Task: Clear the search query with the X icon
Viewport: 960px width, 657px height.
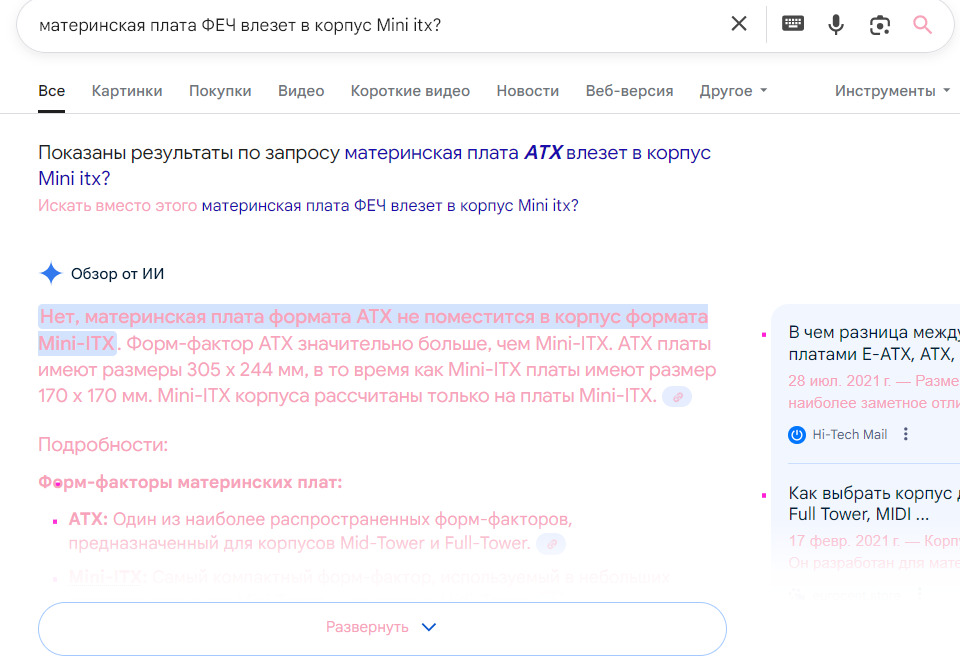Action: point(739,24)
